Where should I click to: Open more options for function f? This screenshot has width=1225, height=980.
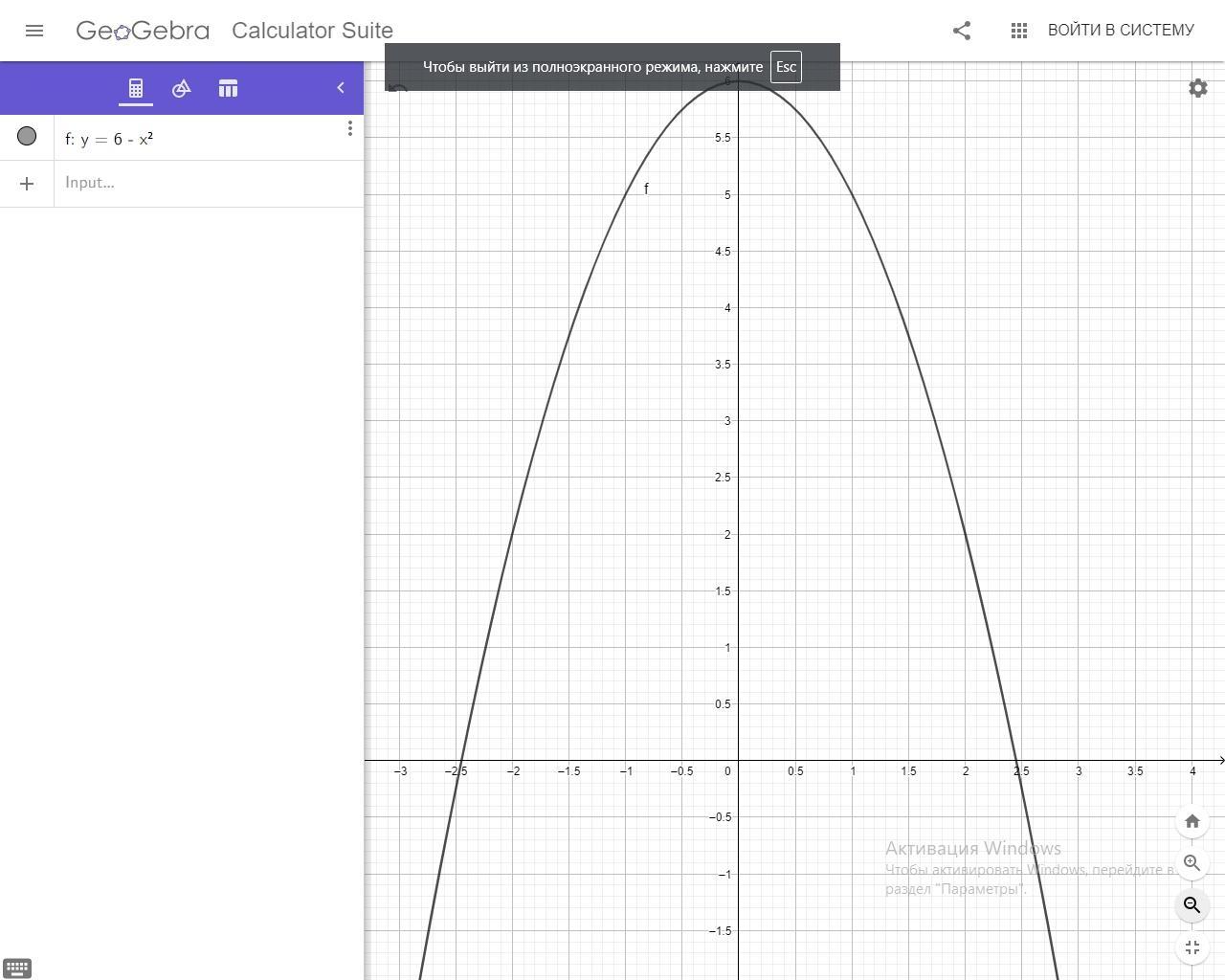tap(350, 128)
